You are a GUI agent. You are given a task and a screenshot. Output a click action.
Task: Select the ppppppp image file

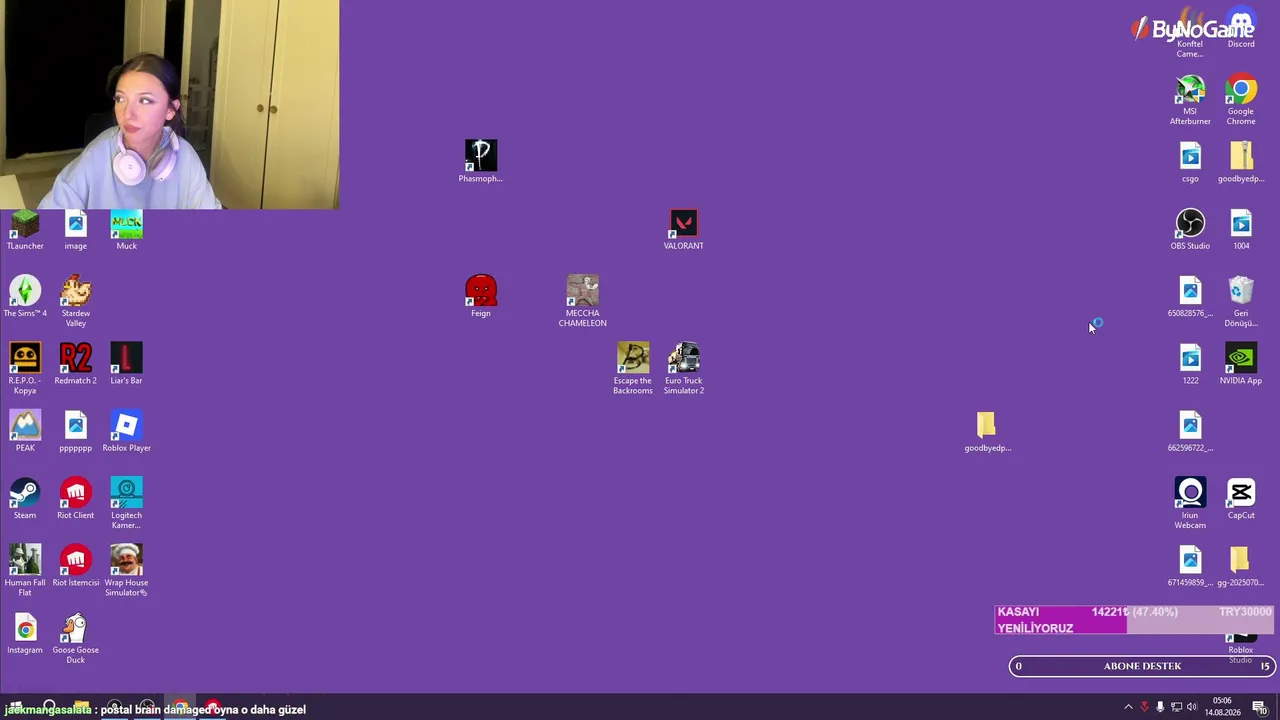[x=76, y=425]
